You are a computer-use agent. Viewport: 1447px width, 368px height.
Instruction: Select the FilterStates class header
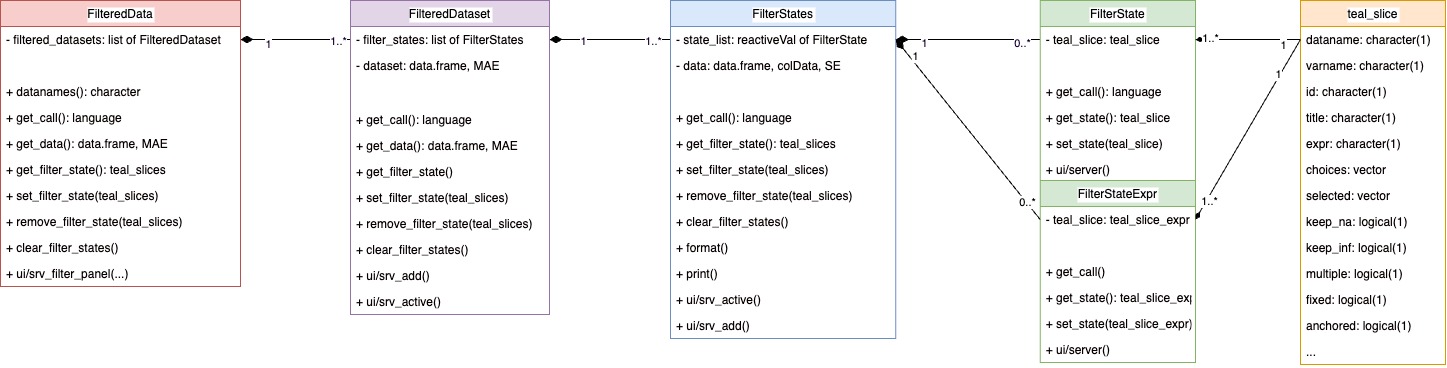coord(782,14)
